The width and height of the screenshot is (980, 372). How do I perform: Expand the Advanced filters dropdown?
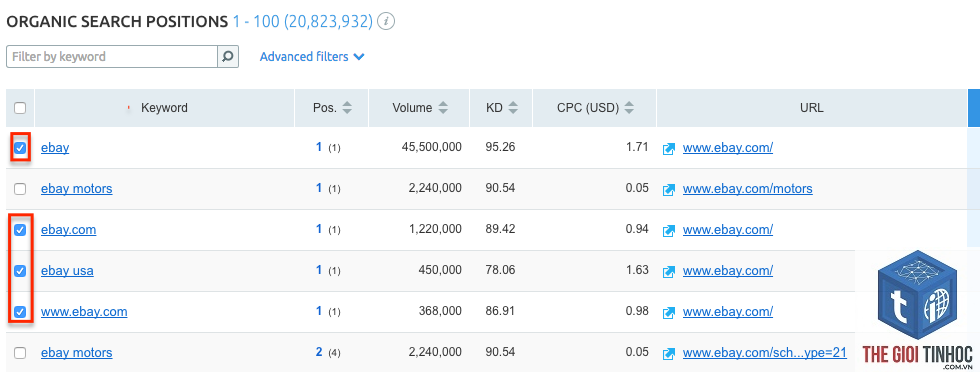click(x=312, y=56)
